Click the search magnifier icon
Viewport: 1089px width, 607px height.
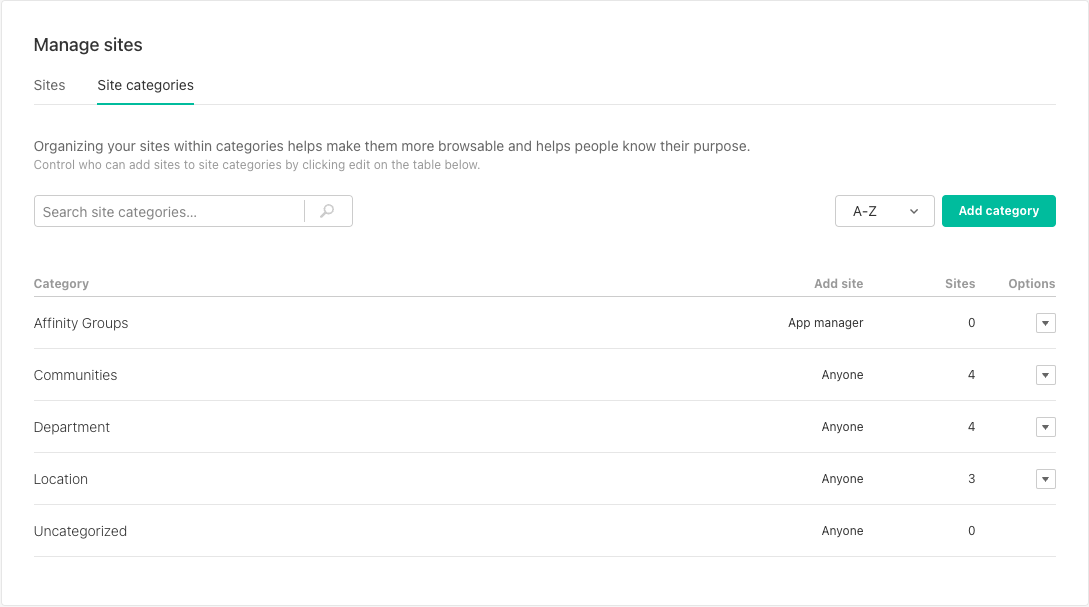327,211
